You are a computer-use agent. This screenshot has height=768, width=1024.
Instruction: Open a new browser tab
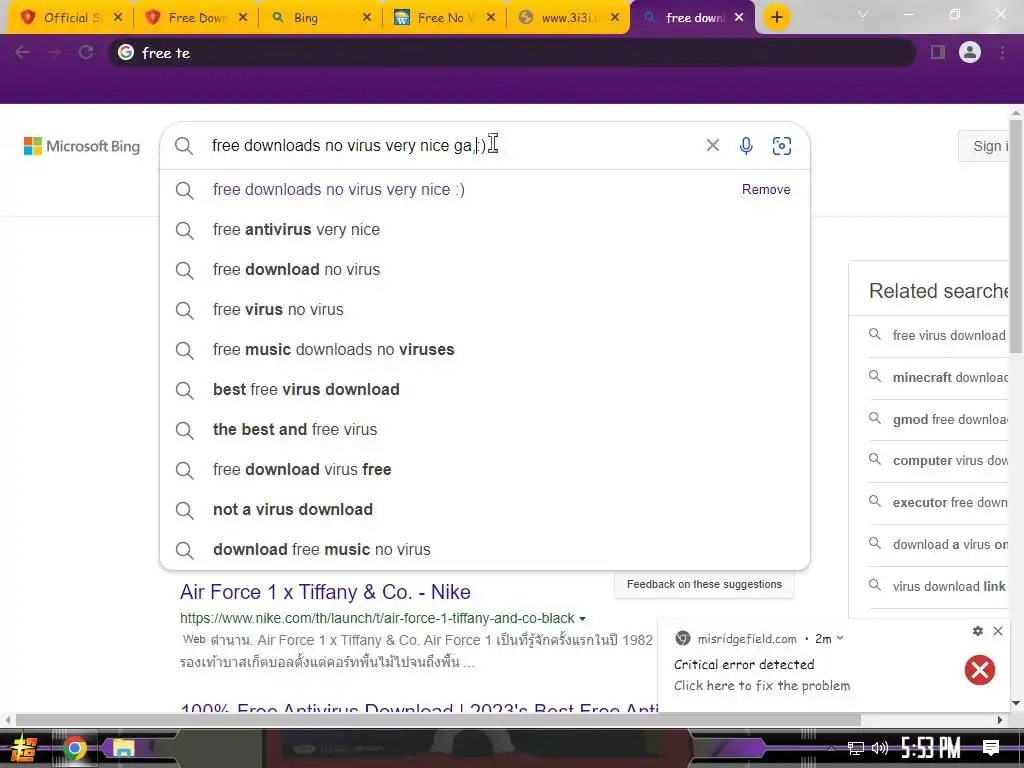click(776, 17)
